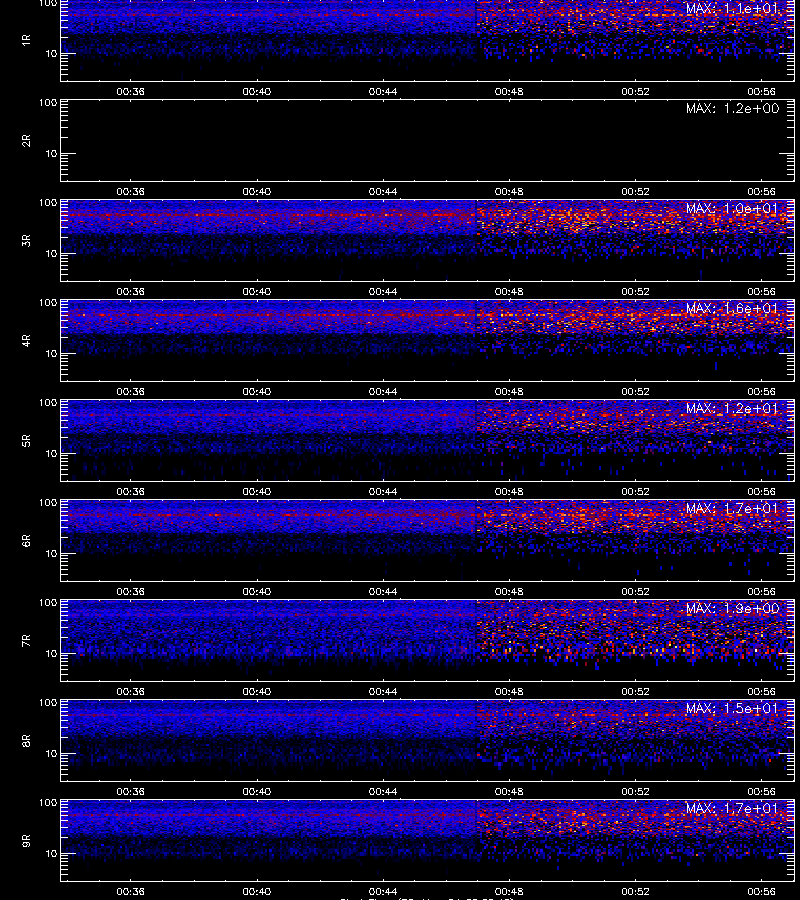Select the MAX: 1.2e+00 label in panel 2R
The width and height of the screenshot is (800, 900).
point(732,108)
